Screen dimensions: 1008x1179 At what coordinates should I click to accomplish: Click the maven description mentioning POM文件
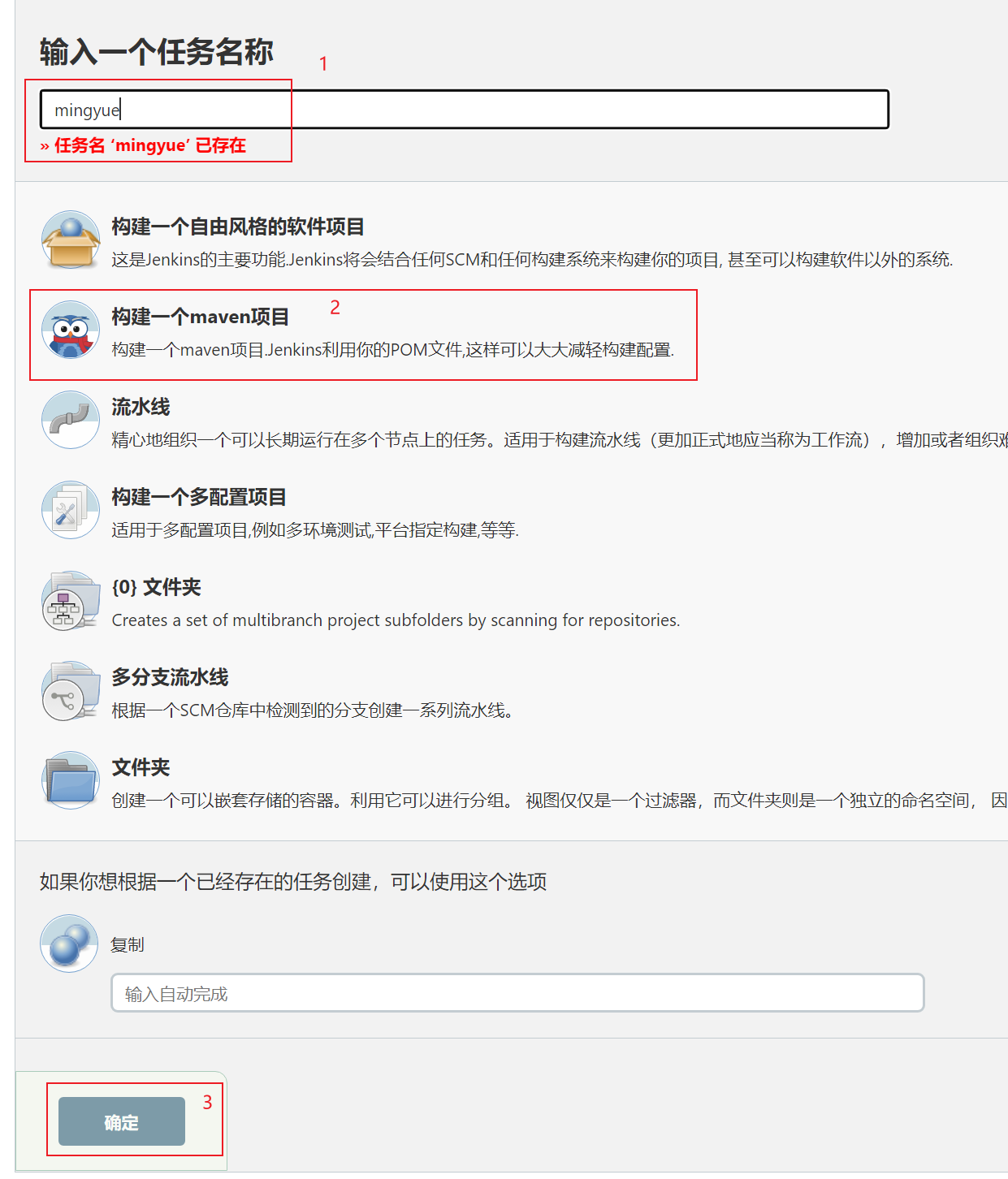tap(393, 349)
